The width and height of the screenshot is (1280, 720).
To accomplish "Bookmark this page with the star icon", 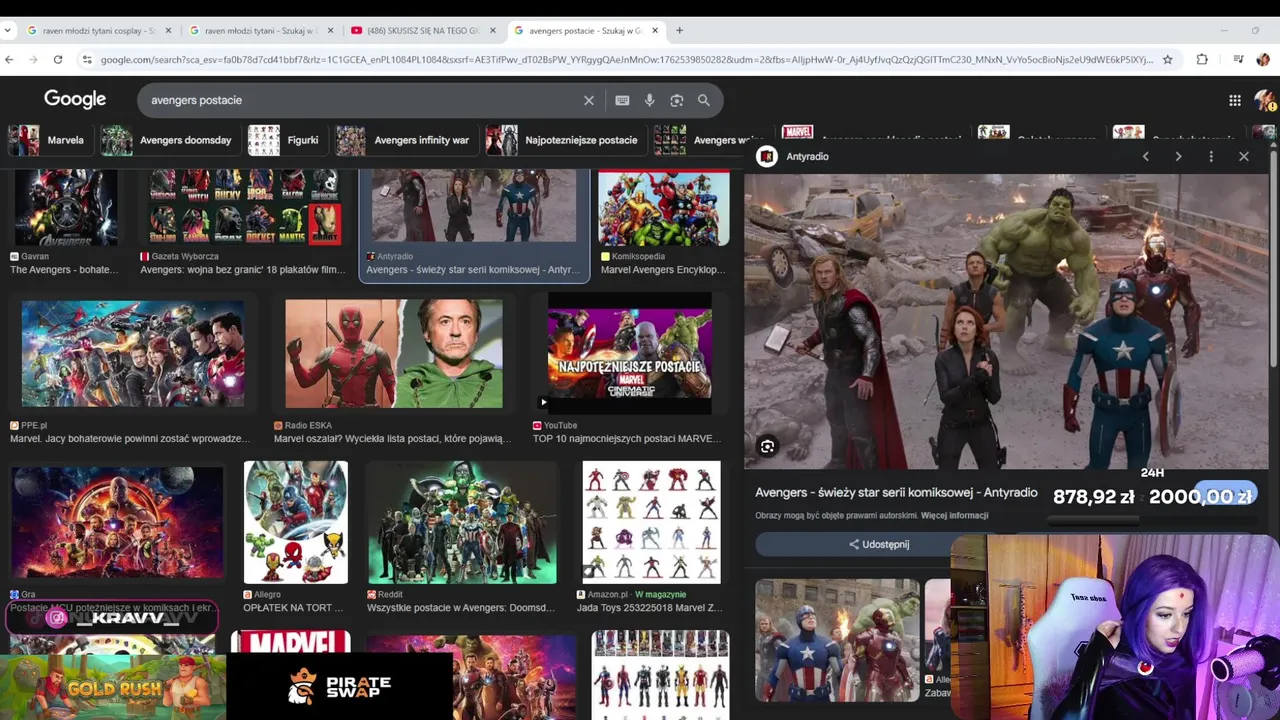I will click(x=1167, y=60).
